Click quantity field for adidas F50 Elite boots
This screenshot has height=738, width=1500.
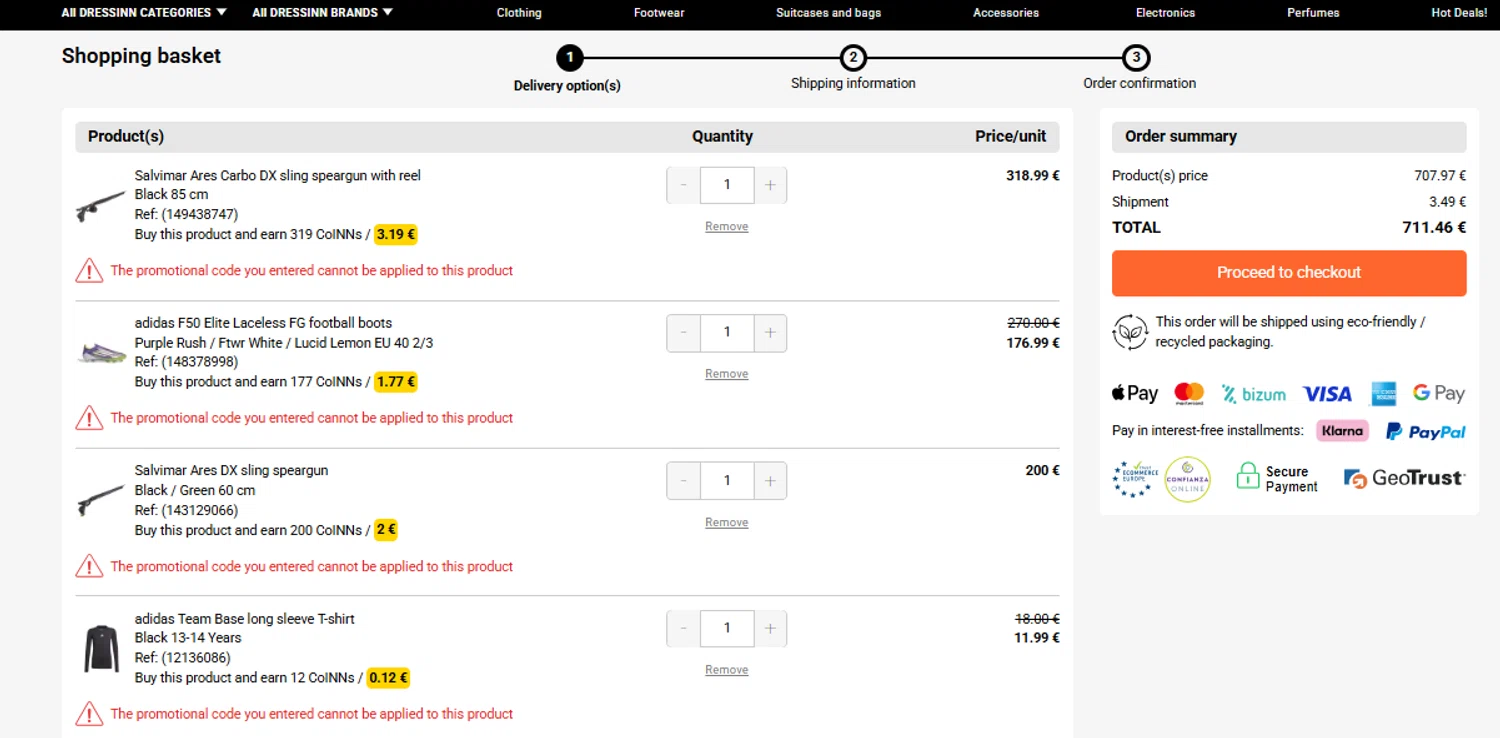[x=727, y=333]
